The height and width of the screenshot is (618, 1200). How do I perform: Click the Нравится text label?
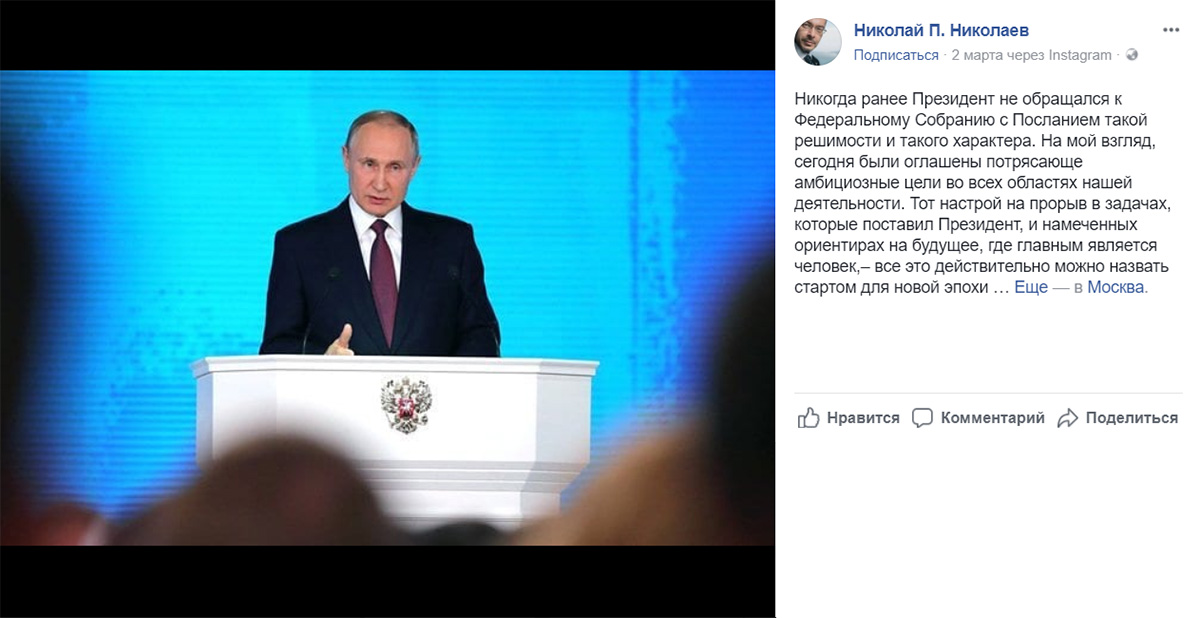(x=863, y=418)
